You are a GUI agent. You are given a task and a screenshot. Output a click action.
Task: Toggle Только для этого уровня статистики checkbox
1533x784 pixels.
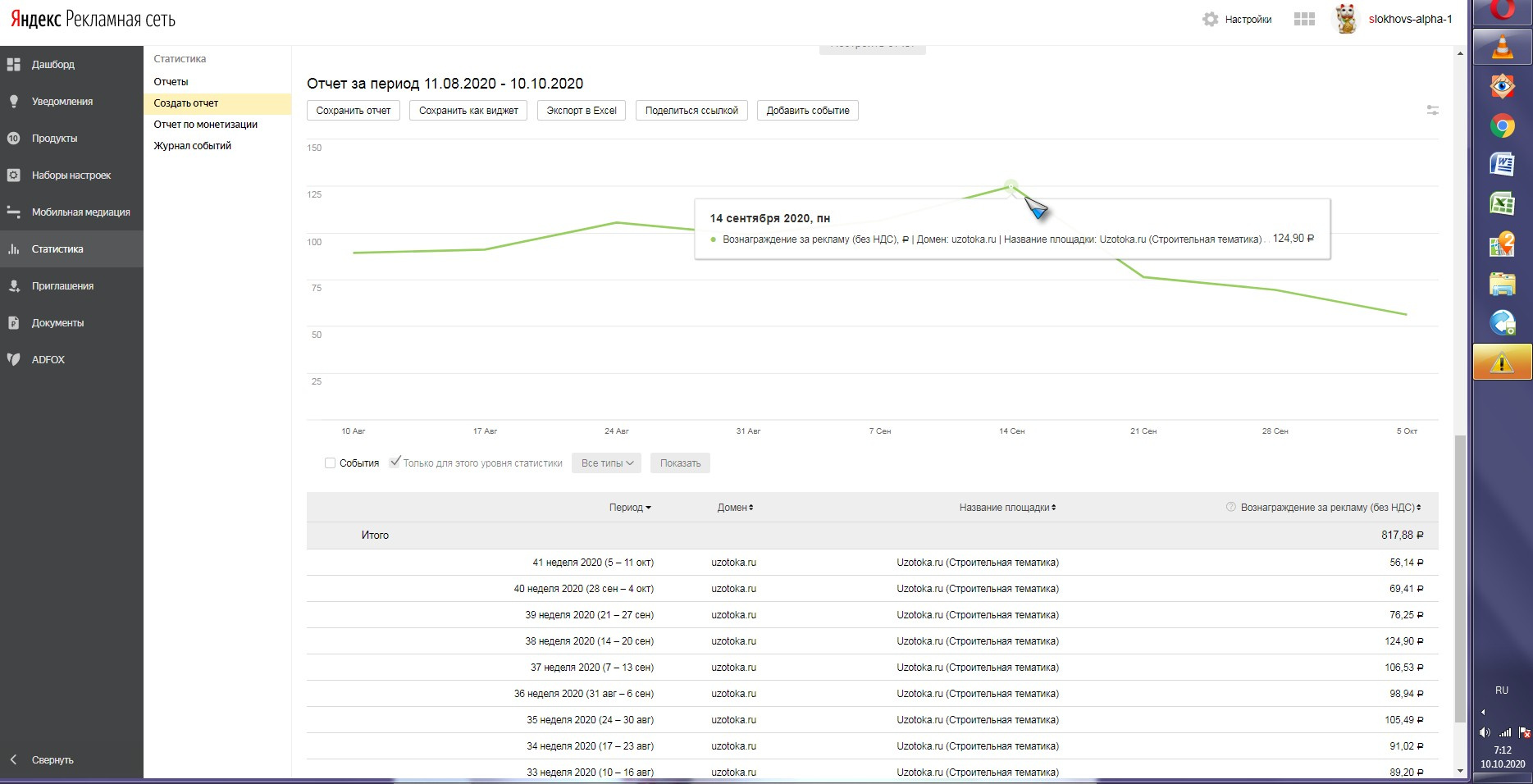point(395,463)
